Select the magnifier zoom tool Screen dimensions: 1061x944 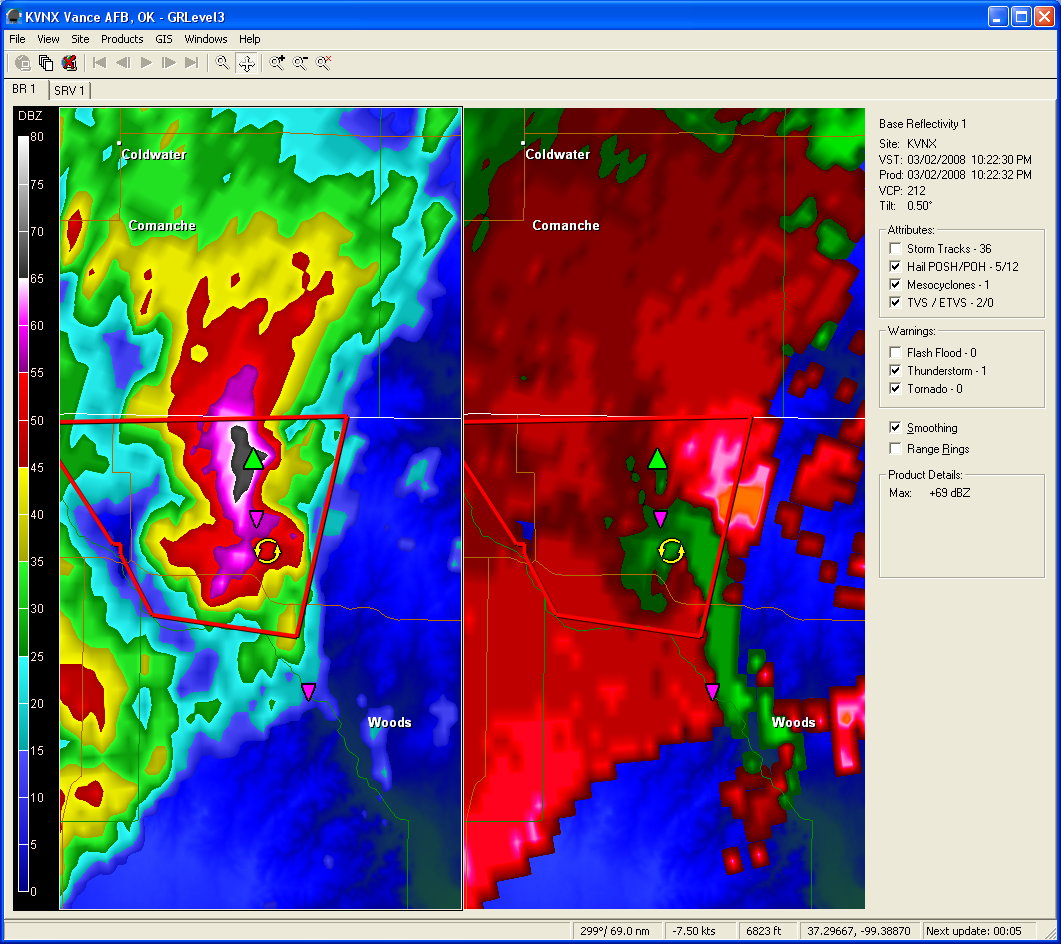coord(222,63)
